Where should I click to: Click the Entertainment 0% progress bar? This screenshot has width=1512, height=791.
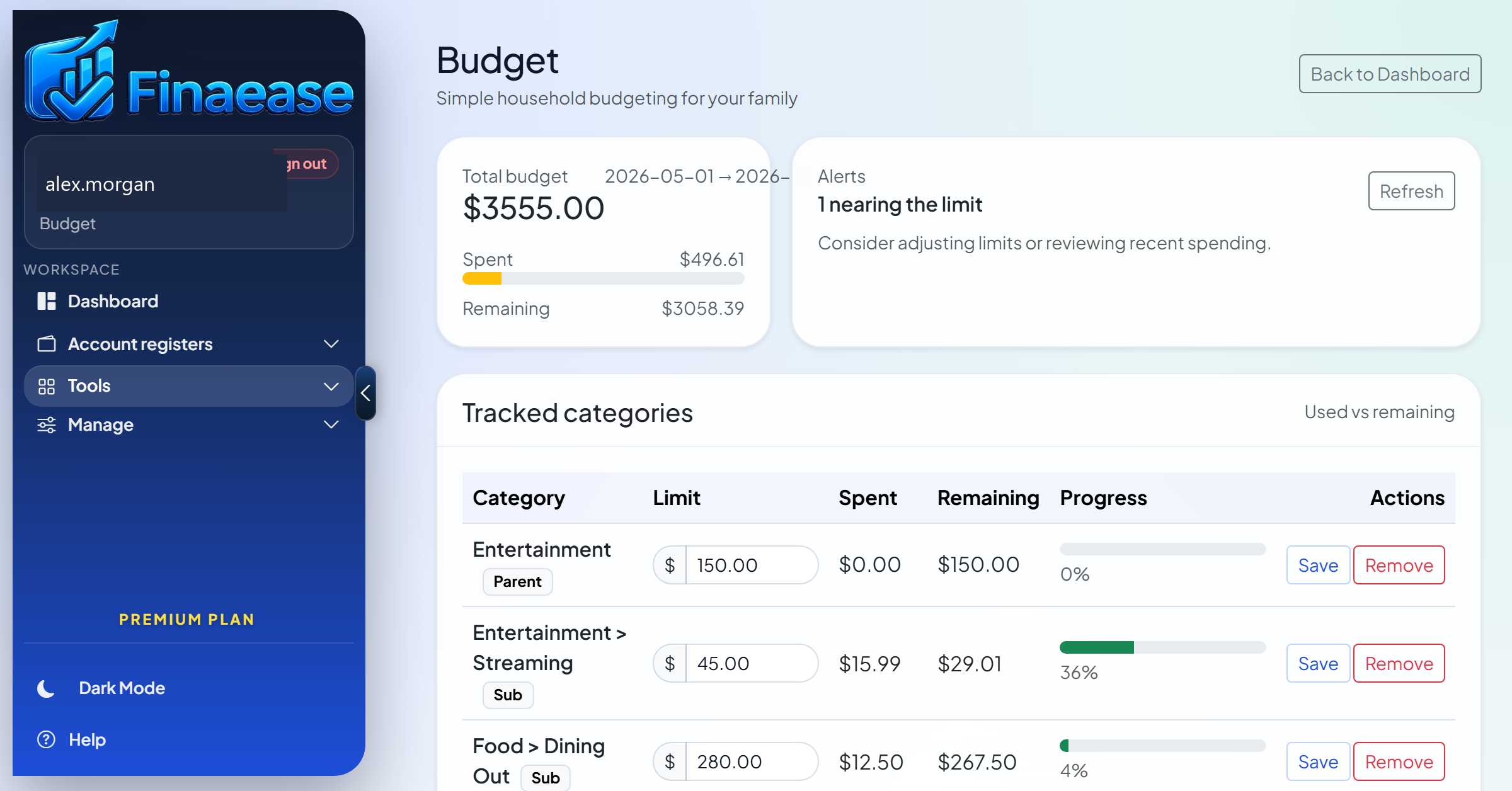(x=1162, y=549)
